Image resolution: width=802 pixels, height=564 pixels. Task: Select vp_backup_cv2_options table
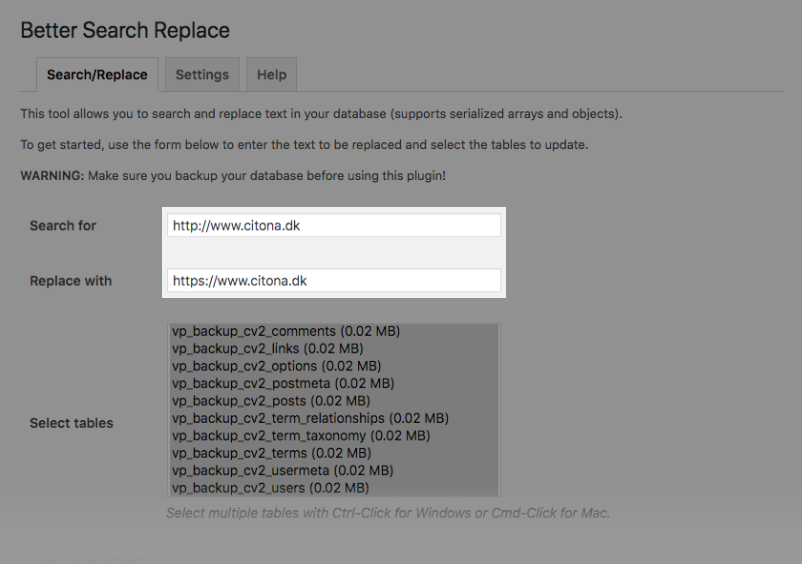(x=333, y=366)
